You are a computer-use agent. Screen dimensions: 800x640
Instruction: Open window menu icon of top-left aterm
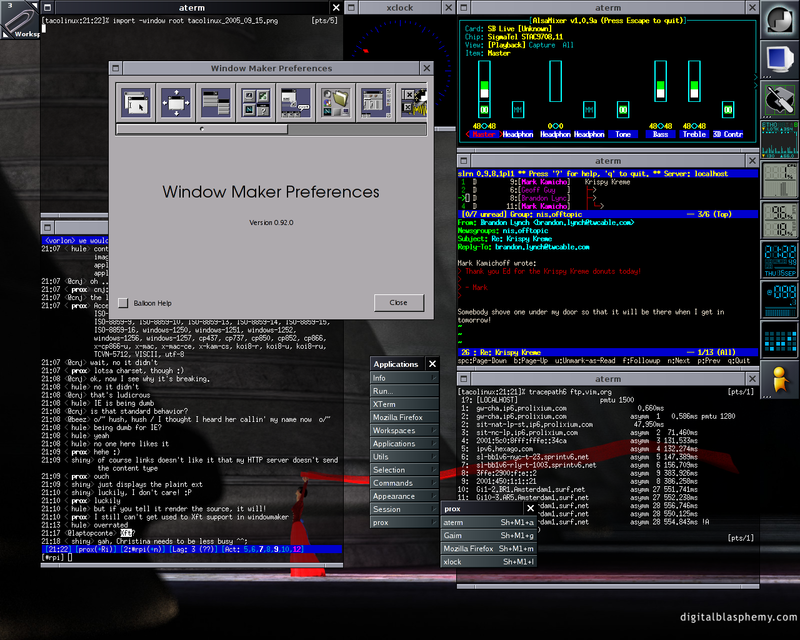point(47,8)
